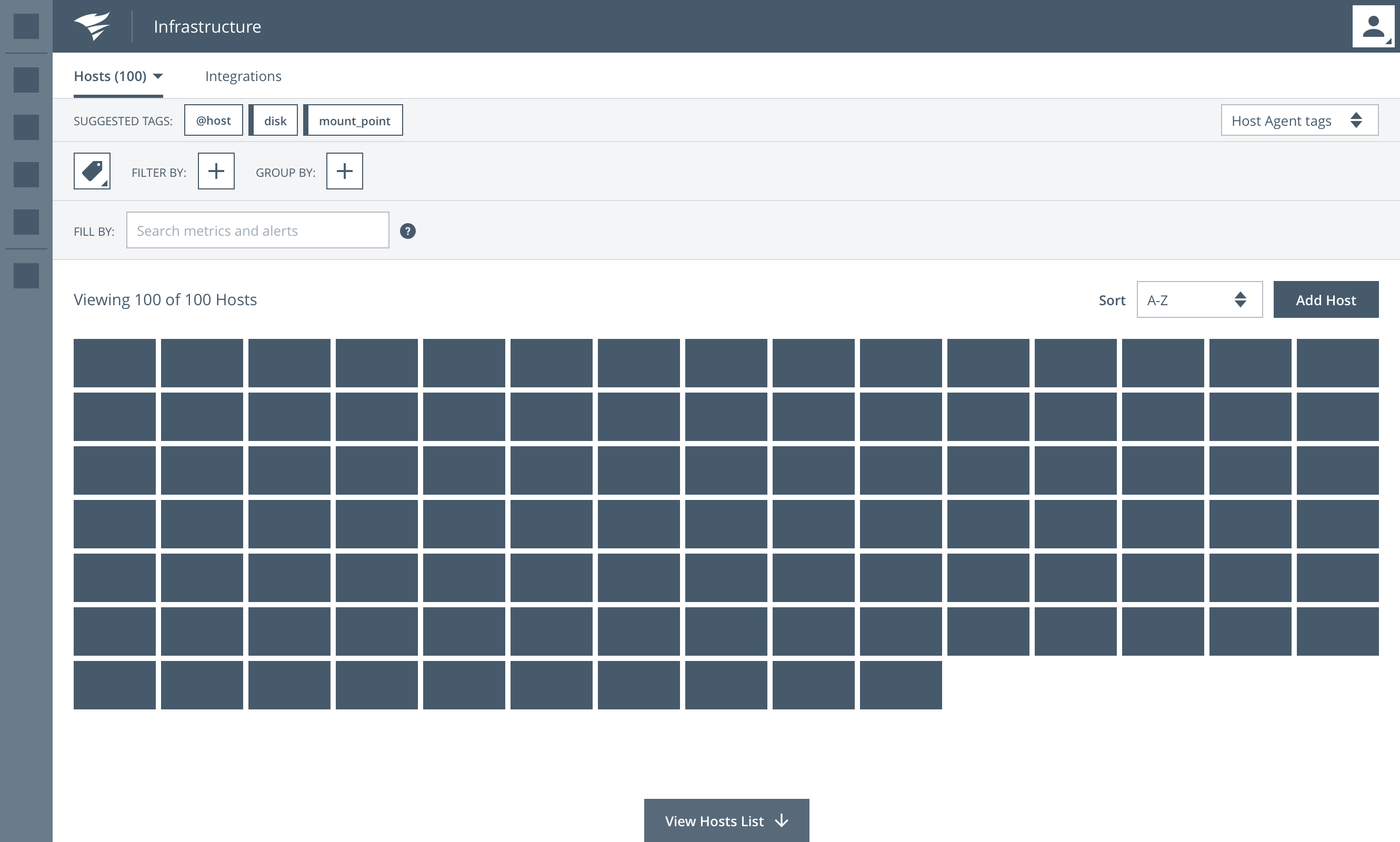Open the A-Z sort dropdown

(1199, 299)
